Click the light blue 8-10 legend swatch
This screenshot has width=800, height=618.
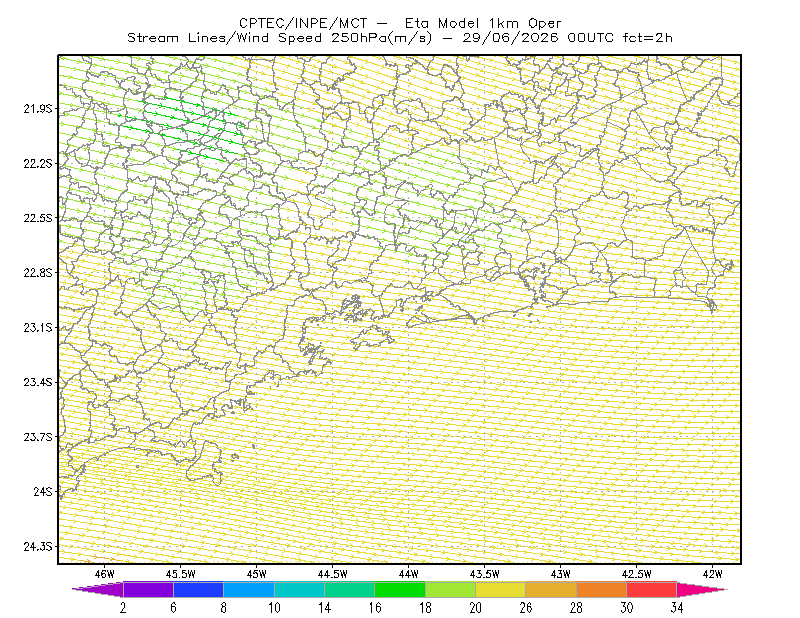(249, 589)
